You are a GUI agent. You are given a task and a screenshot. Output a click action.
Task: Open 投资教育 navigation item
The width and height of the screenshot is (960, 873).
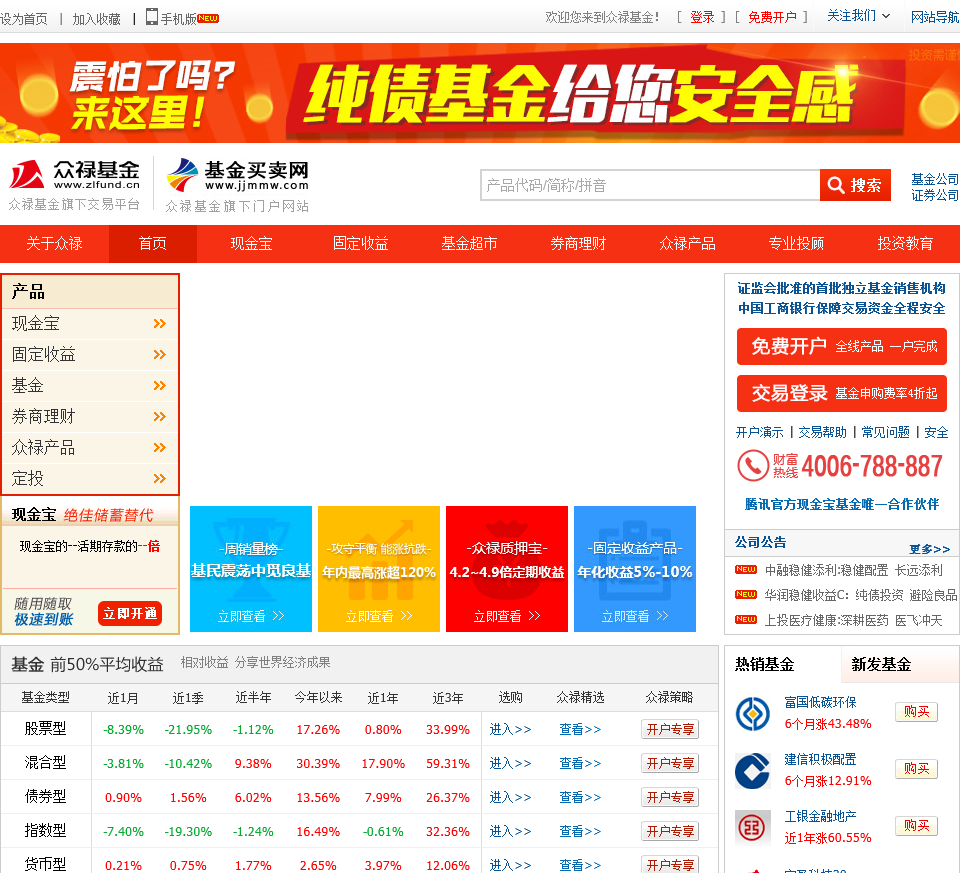[906, 244]
